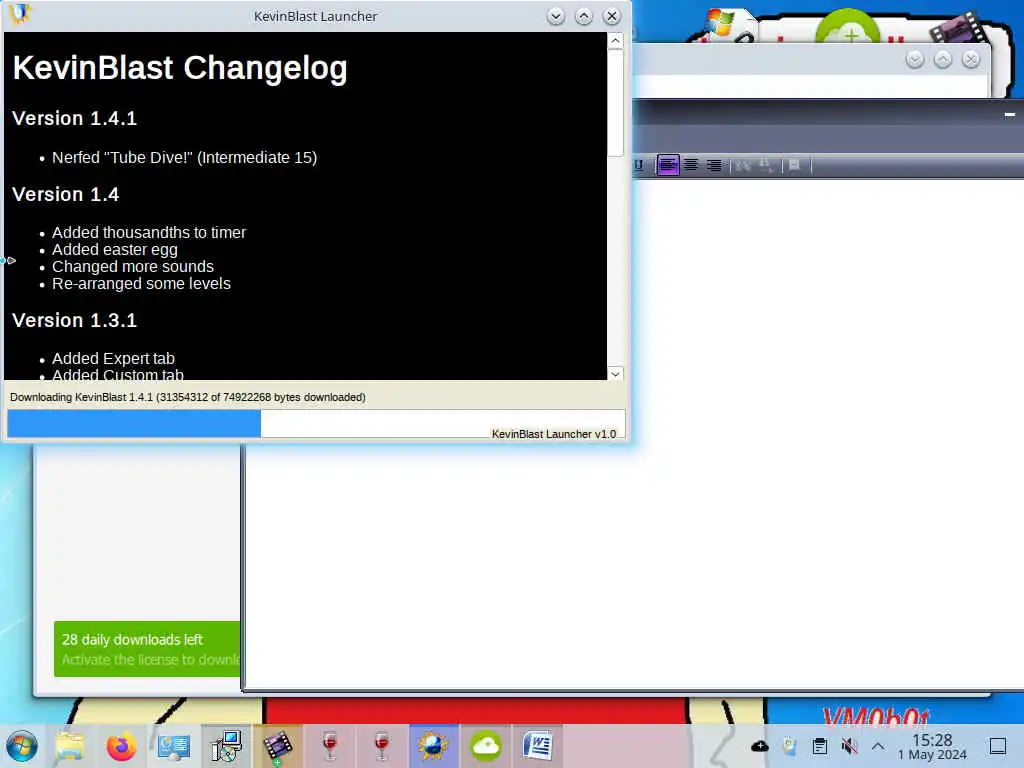Viewport: 1024px width, 768px height.
Task: Select align right in the editor toolbar
Action: tap(714, 165)
